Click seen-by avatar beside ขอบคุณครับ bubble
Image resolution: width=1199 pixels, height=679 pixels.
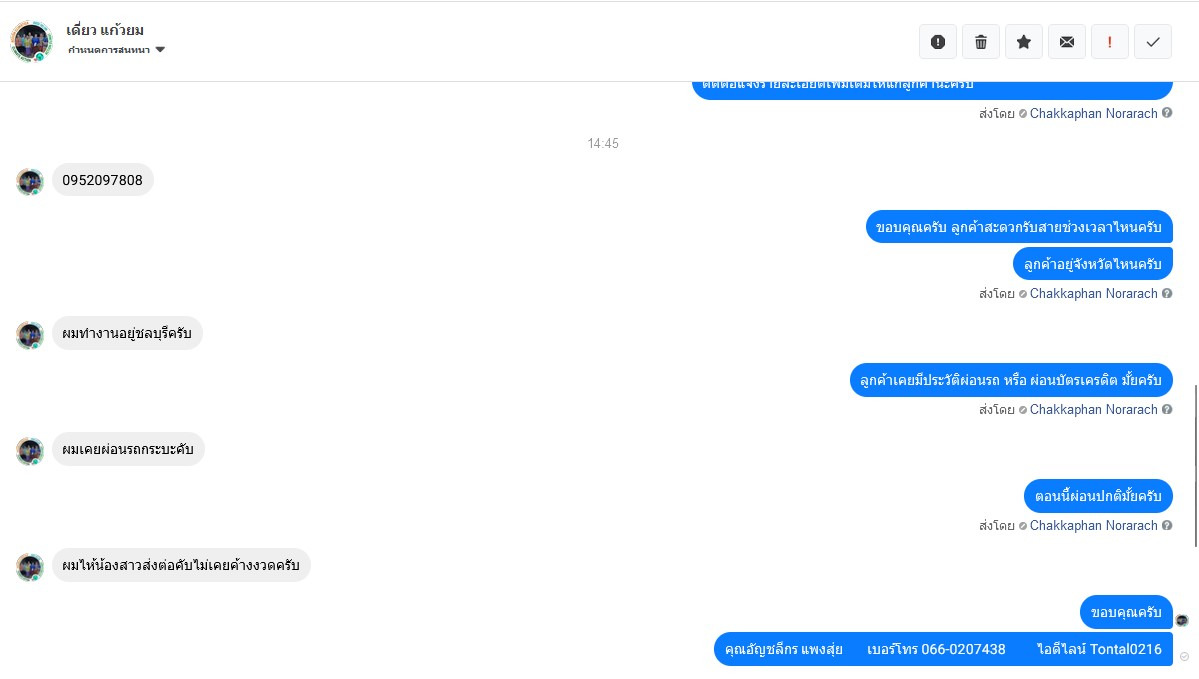click(x=1182, y=620)
